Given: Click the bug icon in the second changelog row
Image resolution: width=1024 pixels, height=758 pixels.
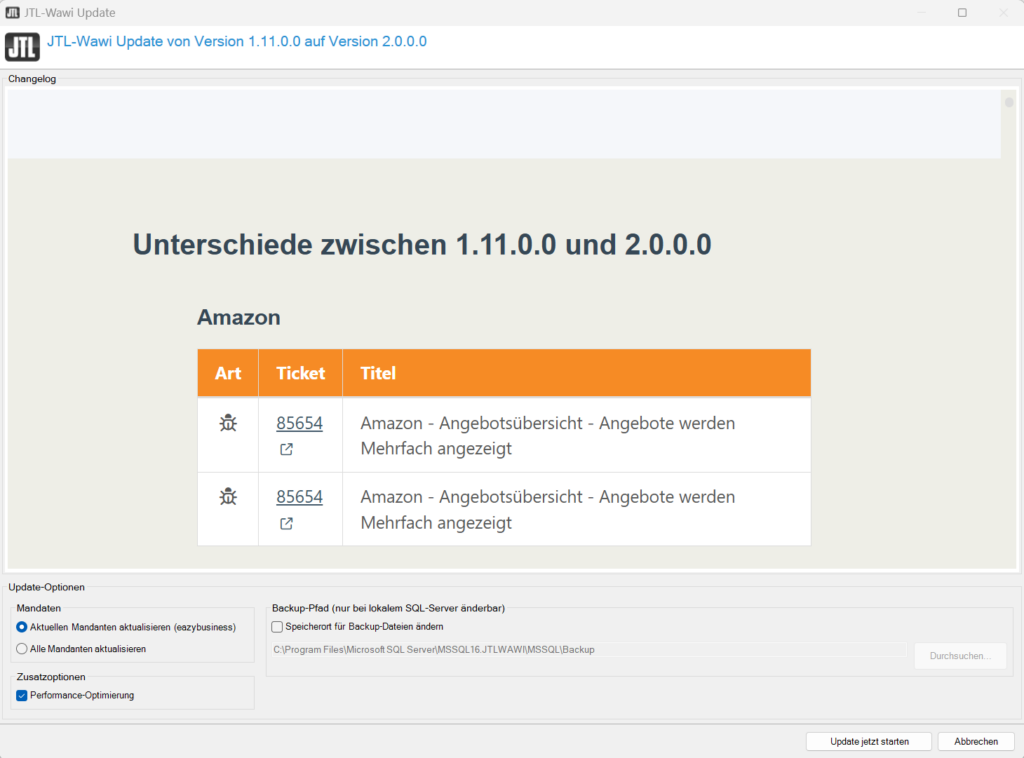Looking at the screenshot, I should point(228,497).
